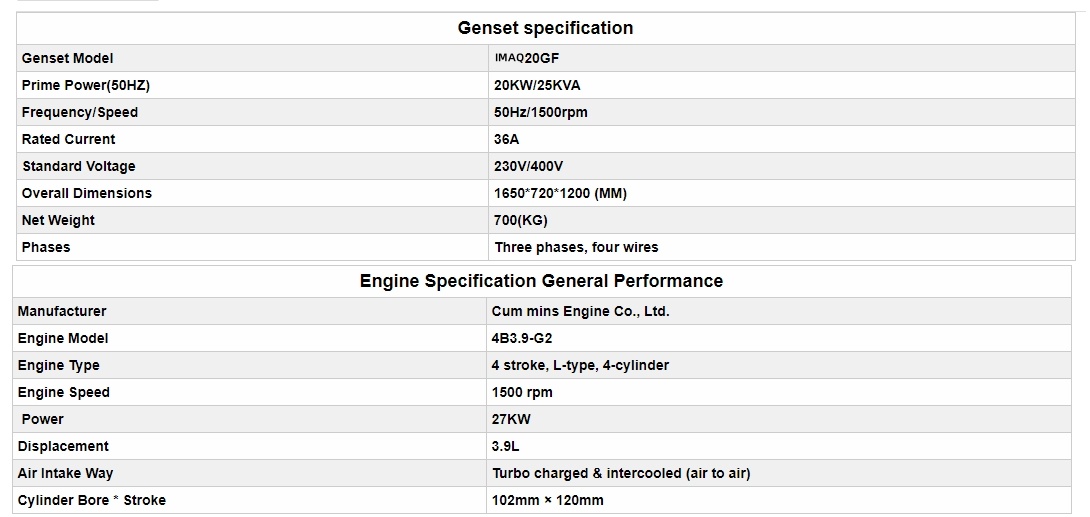Select the IMAQ20GF model value cell
1090x517 pixels.
pos(527,58)
